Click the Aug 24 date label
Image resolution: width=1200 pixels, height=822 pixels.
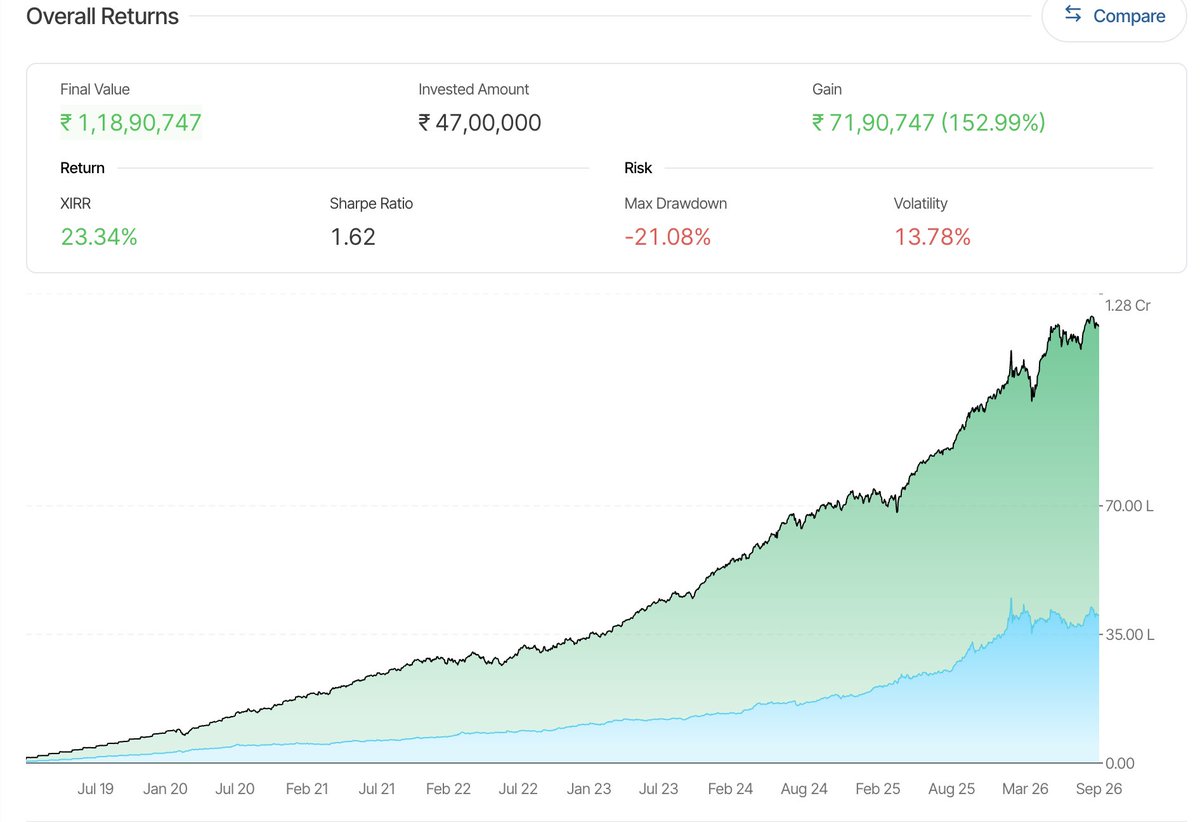coord(804,789)
